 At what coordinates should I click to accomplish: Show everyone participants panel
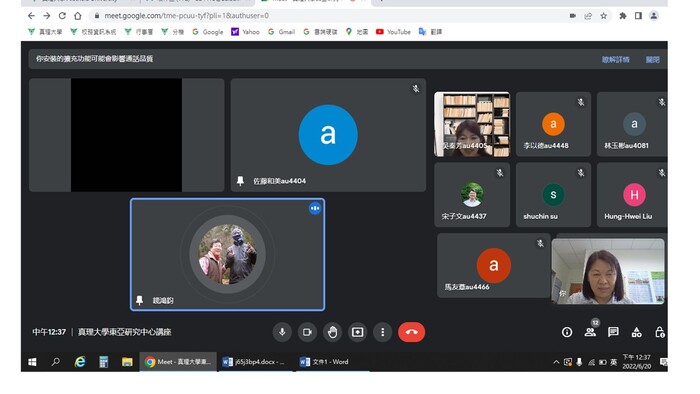point(590,332)
